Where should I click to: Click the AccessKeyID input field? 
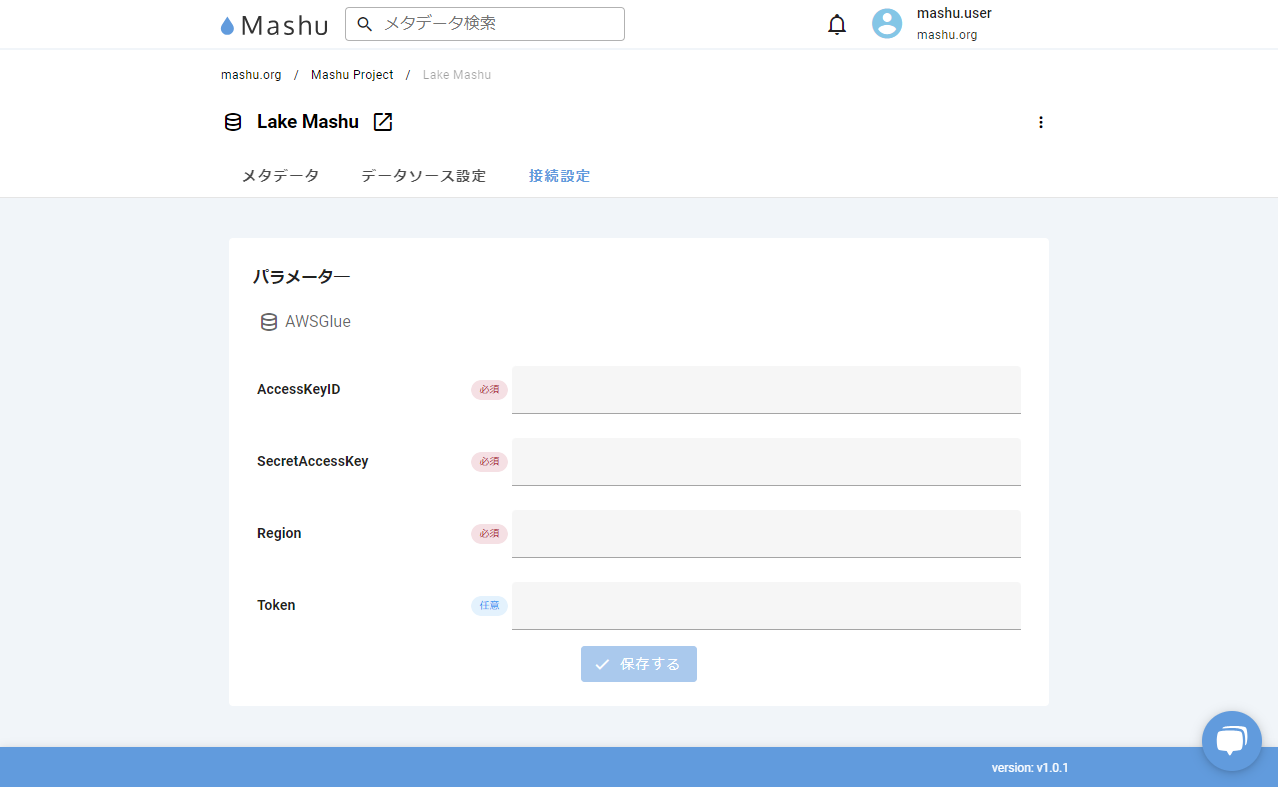(x=766, y=389)
